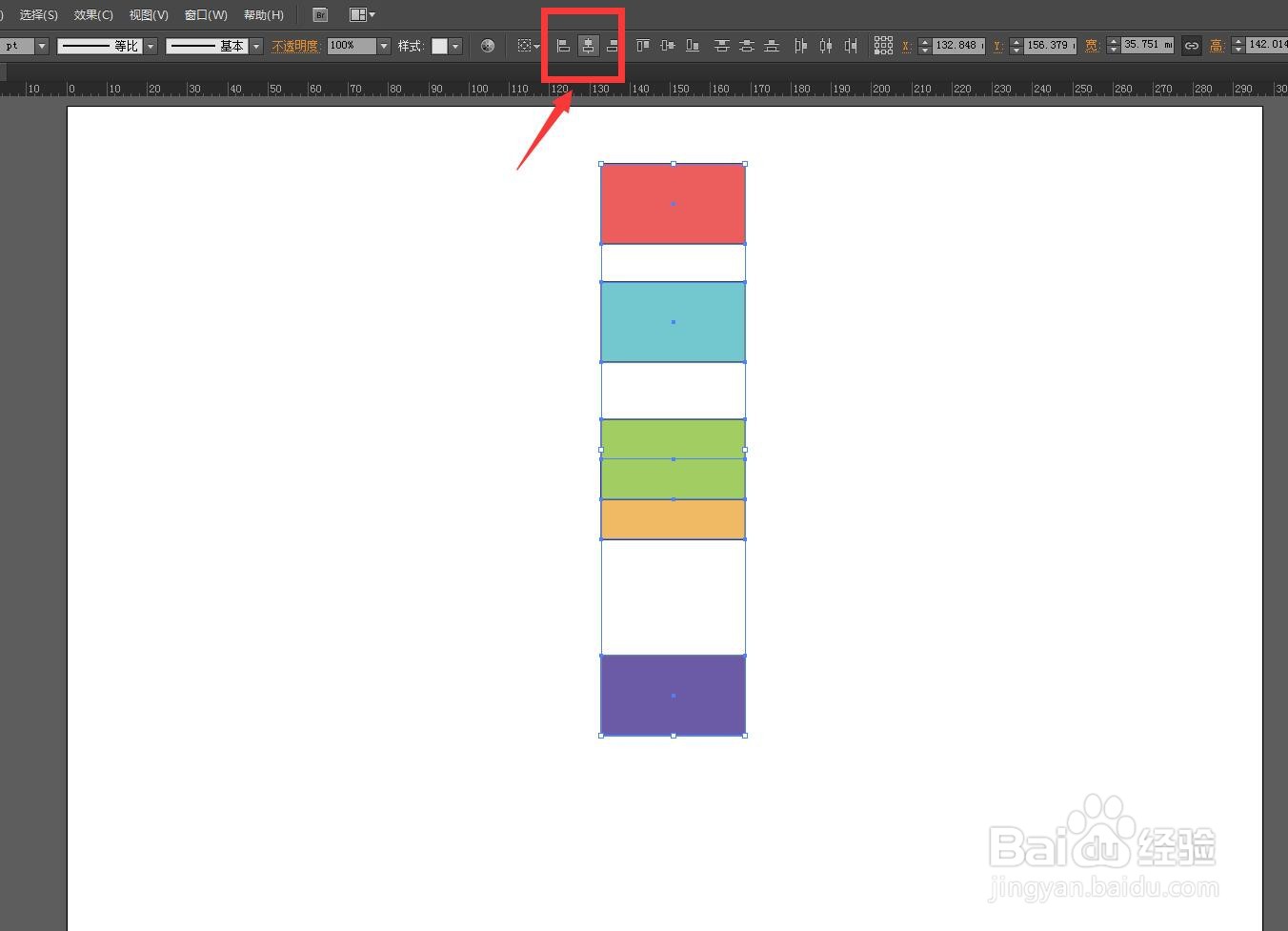The height and width of the screenshot is (931, 1288).
Task: Expand the 样式 style dropdown arrow
Action: 455,46
